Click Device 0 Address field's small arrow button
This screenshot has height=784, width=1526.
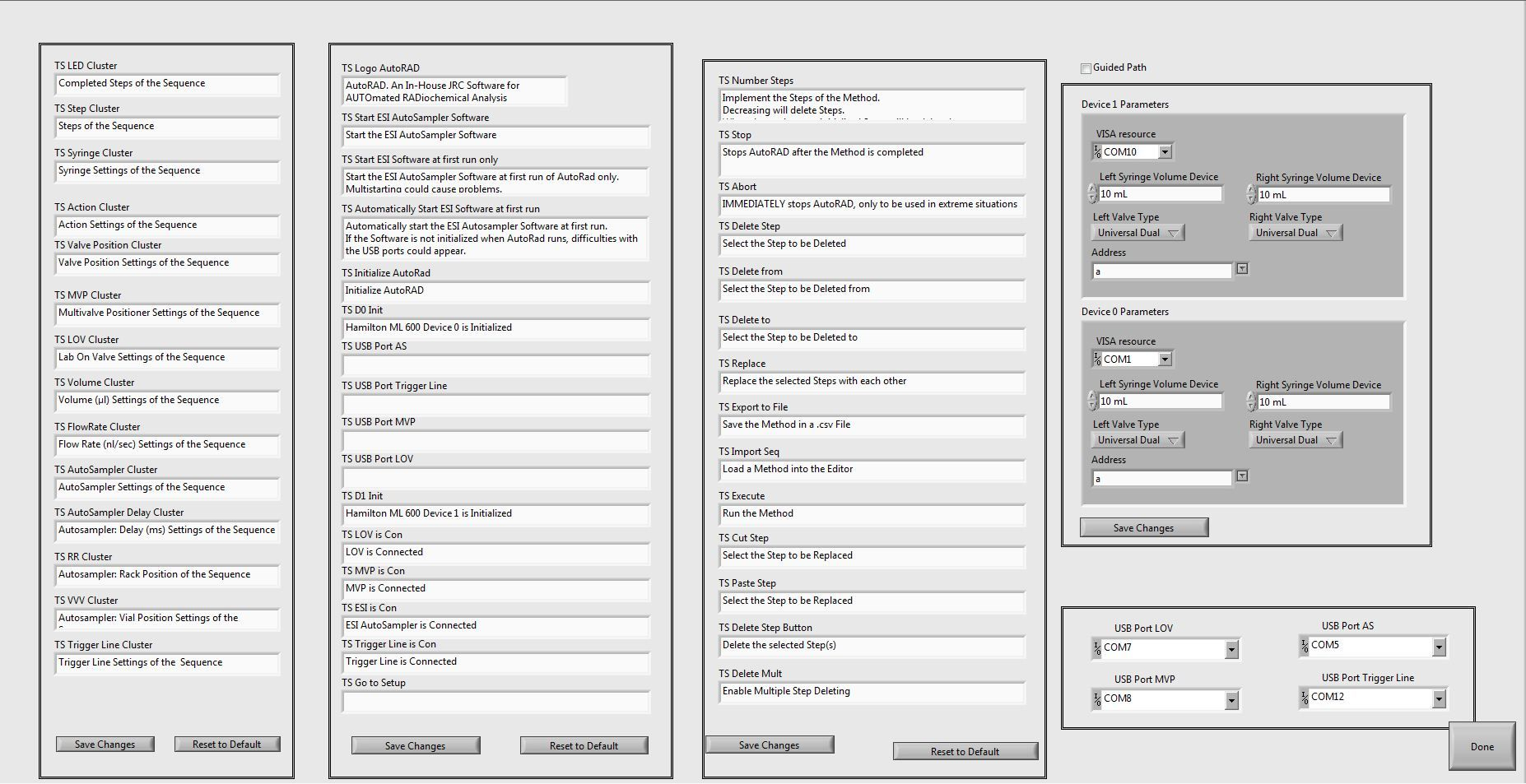coord(1242,476)
